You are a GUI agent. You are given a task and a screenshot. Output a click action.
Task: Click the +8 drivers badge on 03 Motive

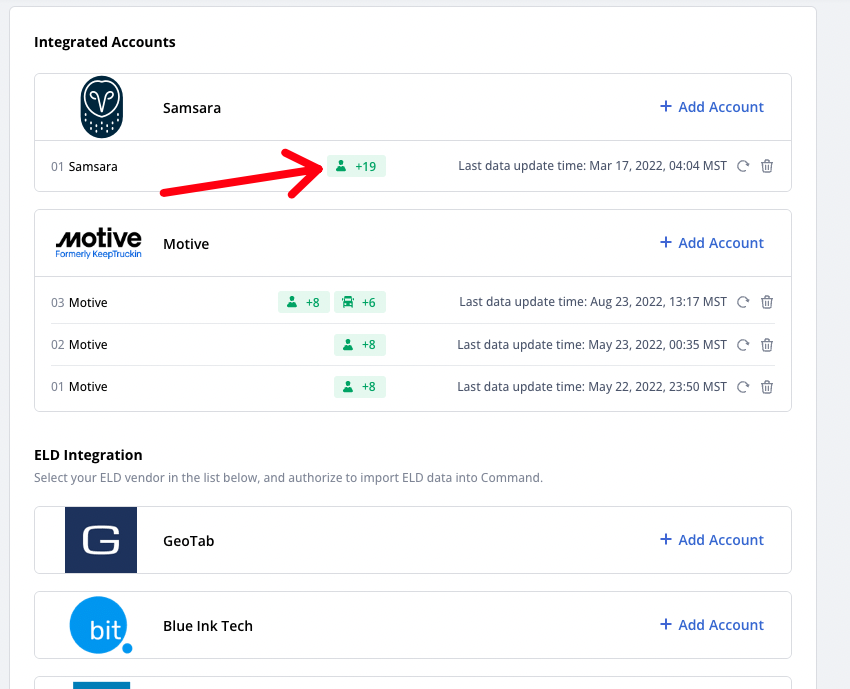point(304,302)
